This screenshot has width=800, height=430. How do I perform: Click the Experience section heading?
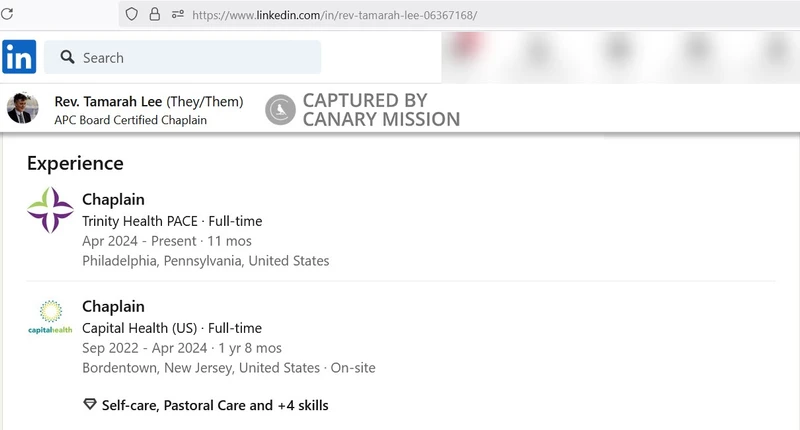point(75,163)
